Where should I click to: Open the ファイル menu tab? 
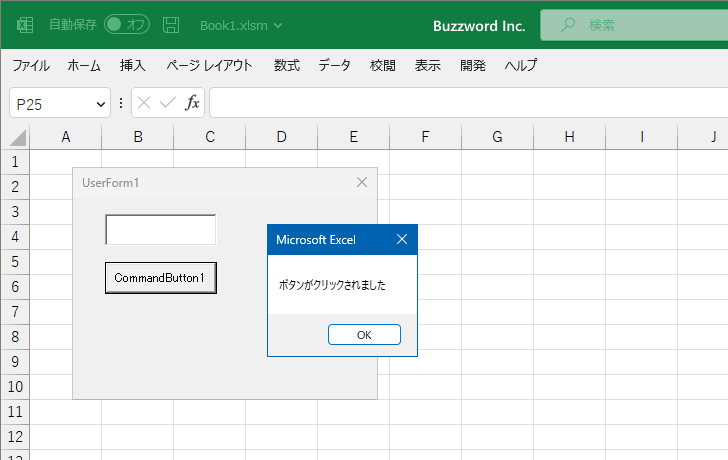[31, 65]
